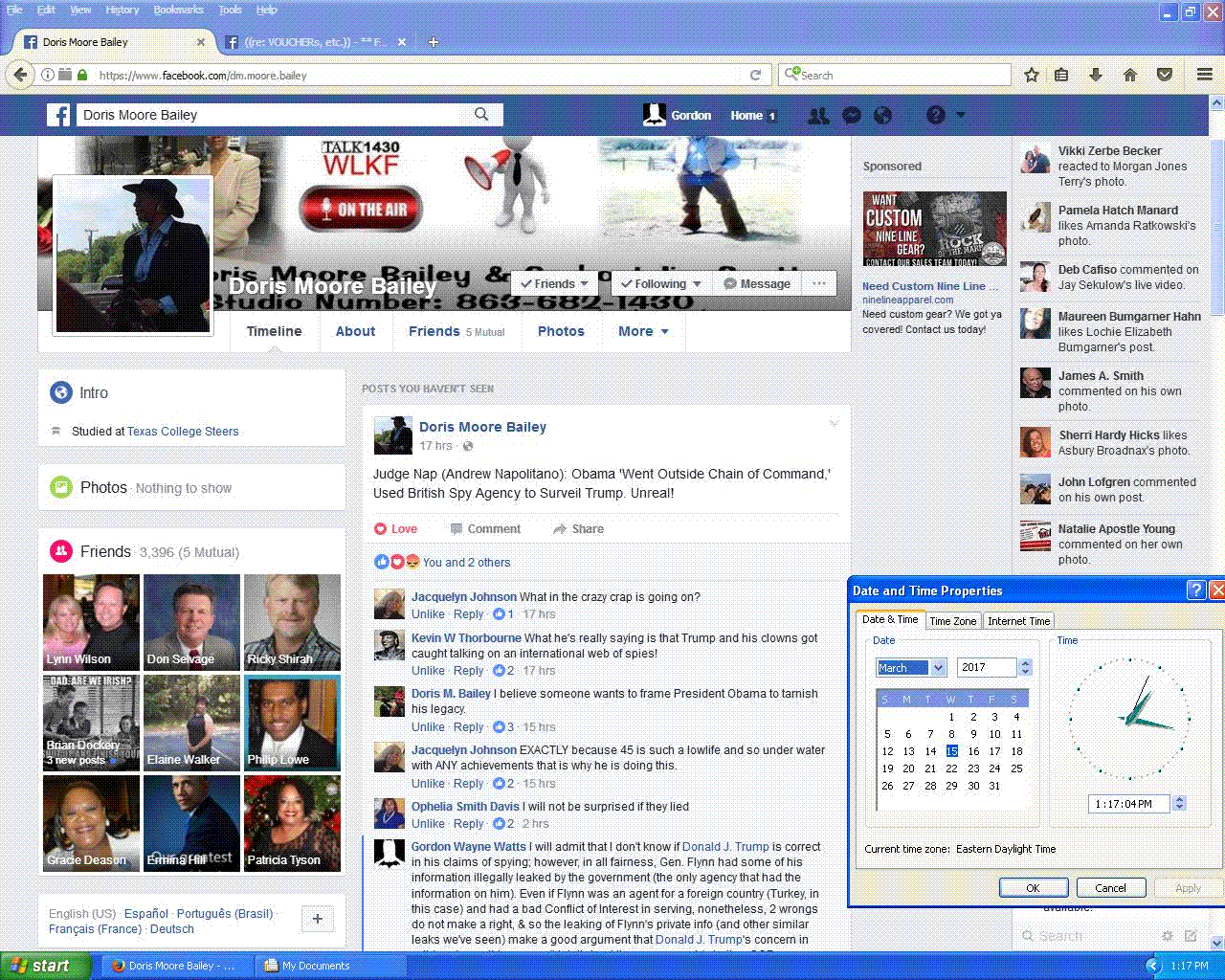This screenshot has width=1225, height=980.
Task: Open the Friends button dropdown
Action: pos(555,284)
